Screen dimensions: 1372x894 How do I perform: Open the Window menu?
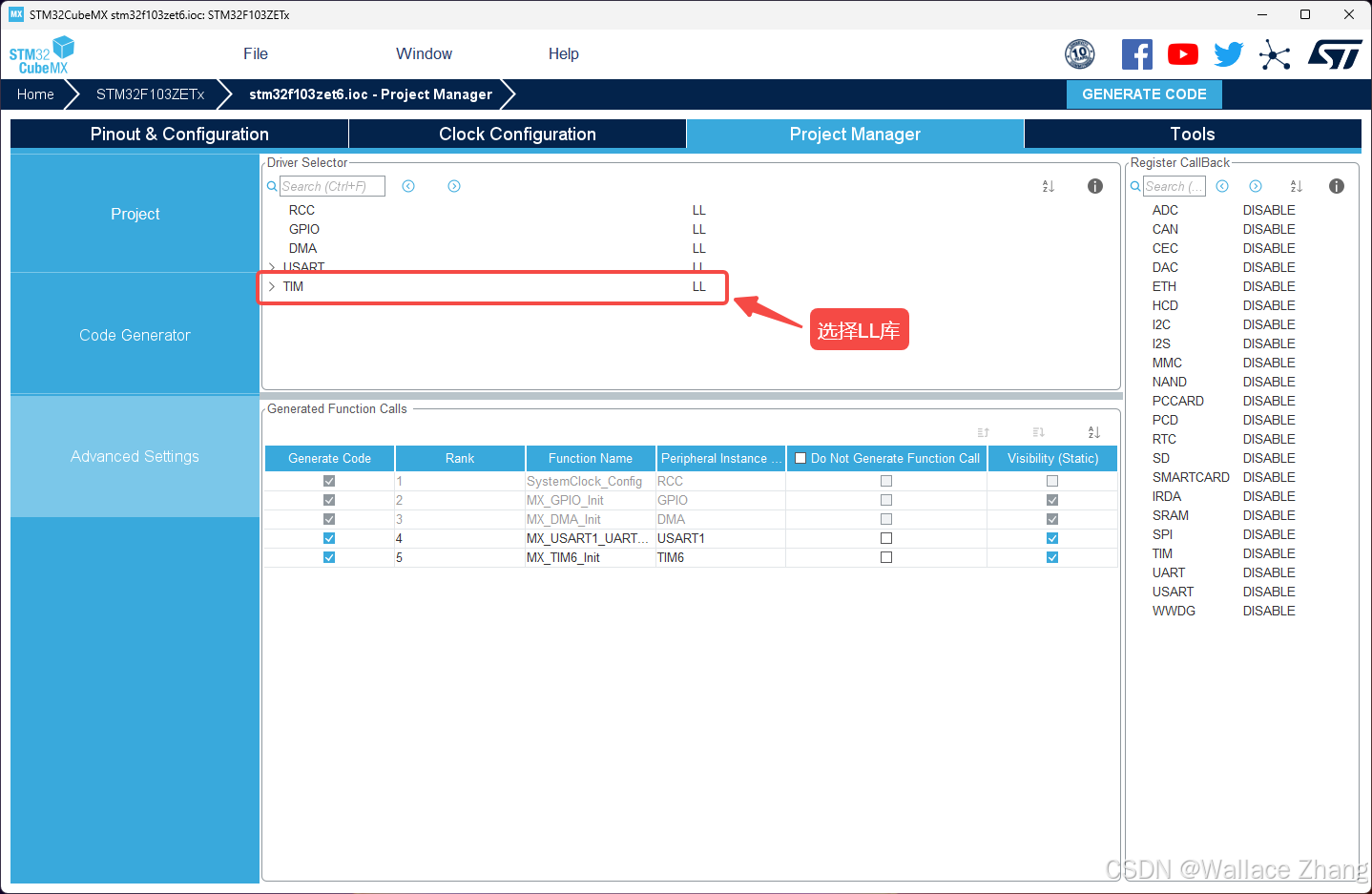click(x=425, y=54)
